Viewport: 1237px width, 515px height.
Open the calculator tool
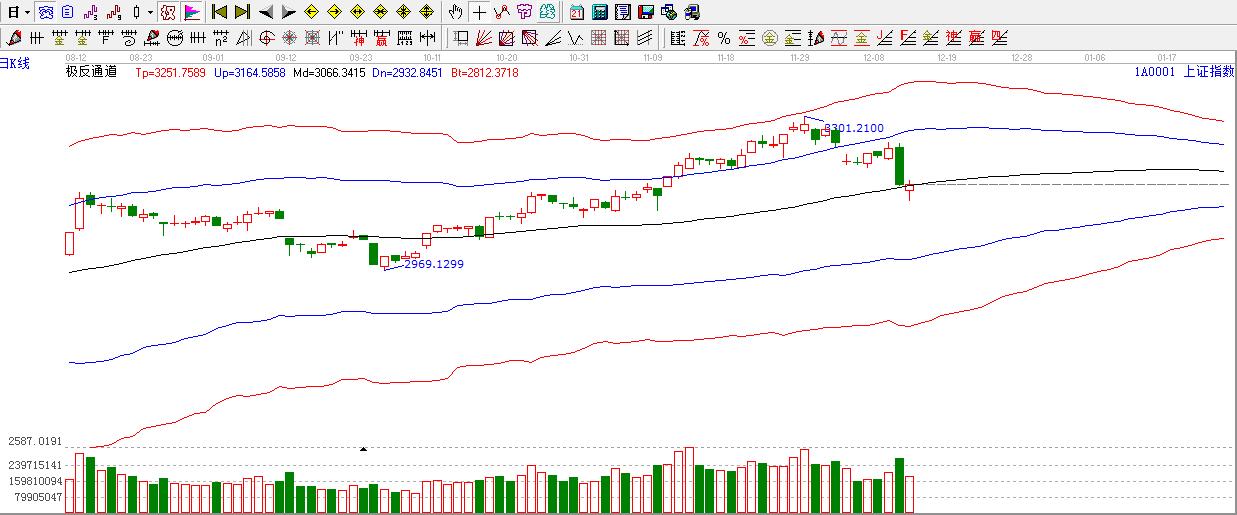pos(599,12)
